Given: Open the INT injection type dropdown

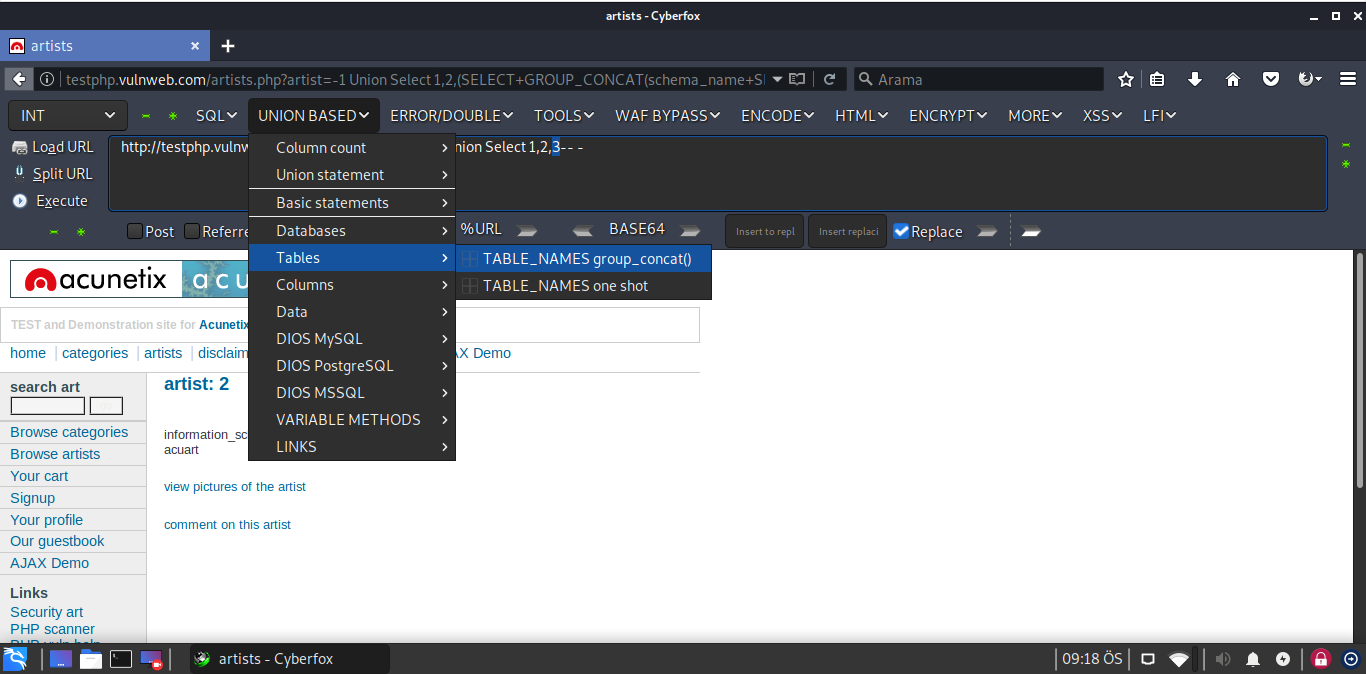Looking at the screenshot, I should pyautogui.click(x=68, y=116).
